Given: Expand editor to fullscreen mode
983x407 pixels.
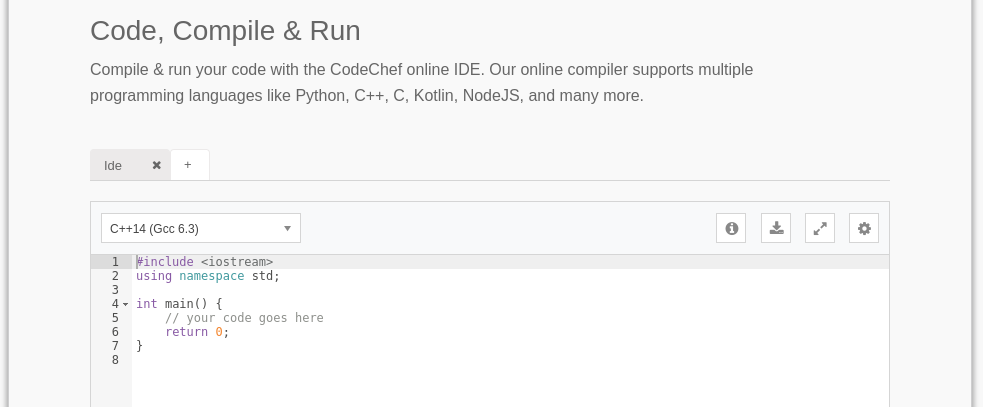Looking at the screenshot, I should point(820,228).
